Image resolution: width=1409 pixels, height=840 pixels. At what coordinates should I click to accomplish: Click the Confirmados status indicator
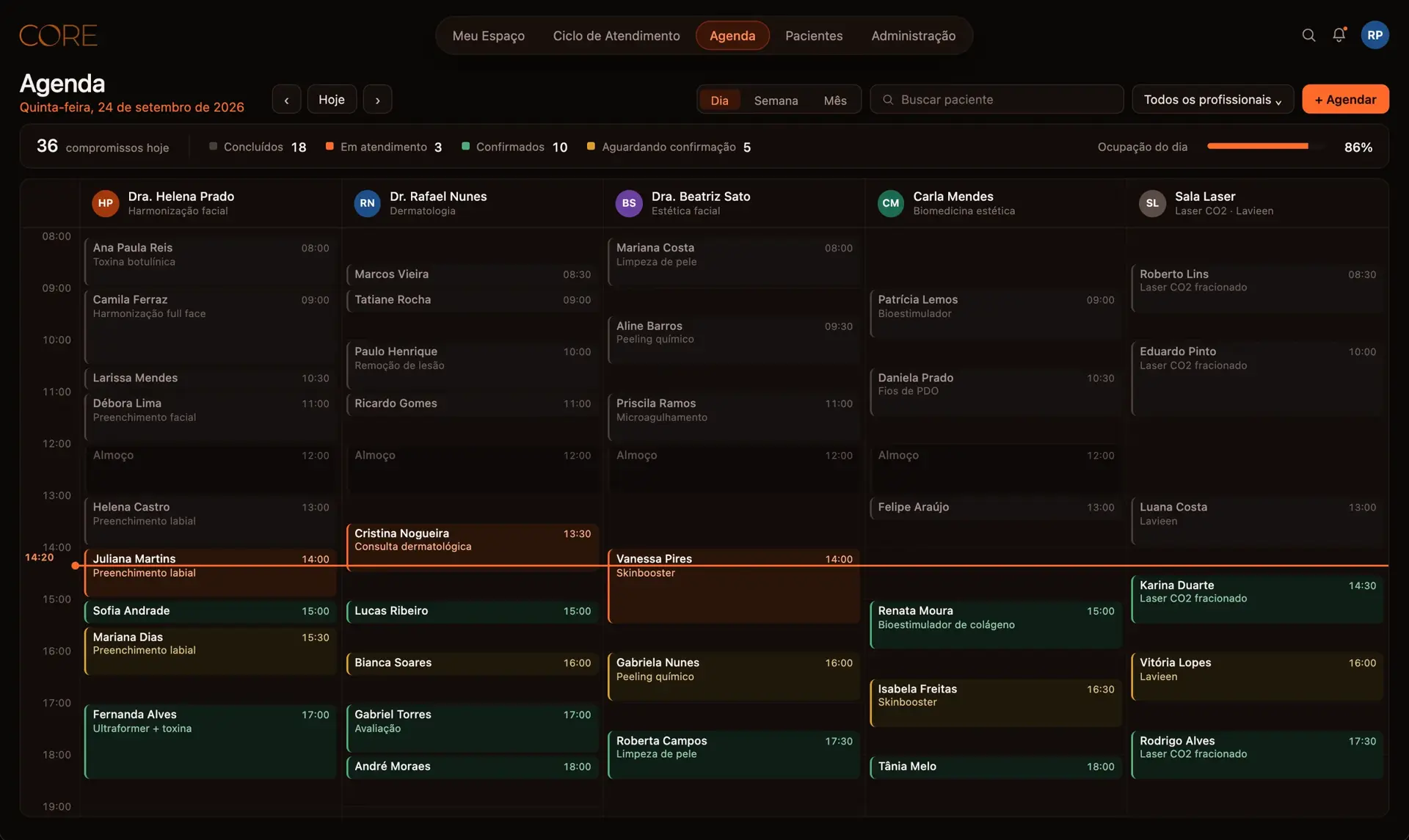point(514,147)
